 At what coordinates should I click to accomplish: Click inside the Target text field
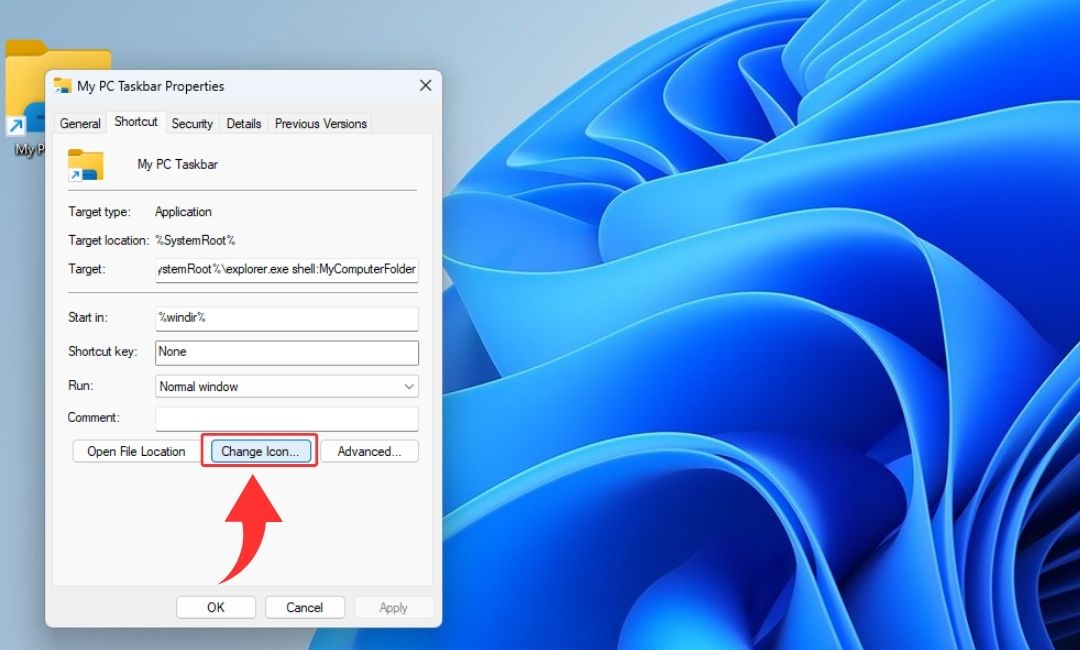tap(286, 270)
